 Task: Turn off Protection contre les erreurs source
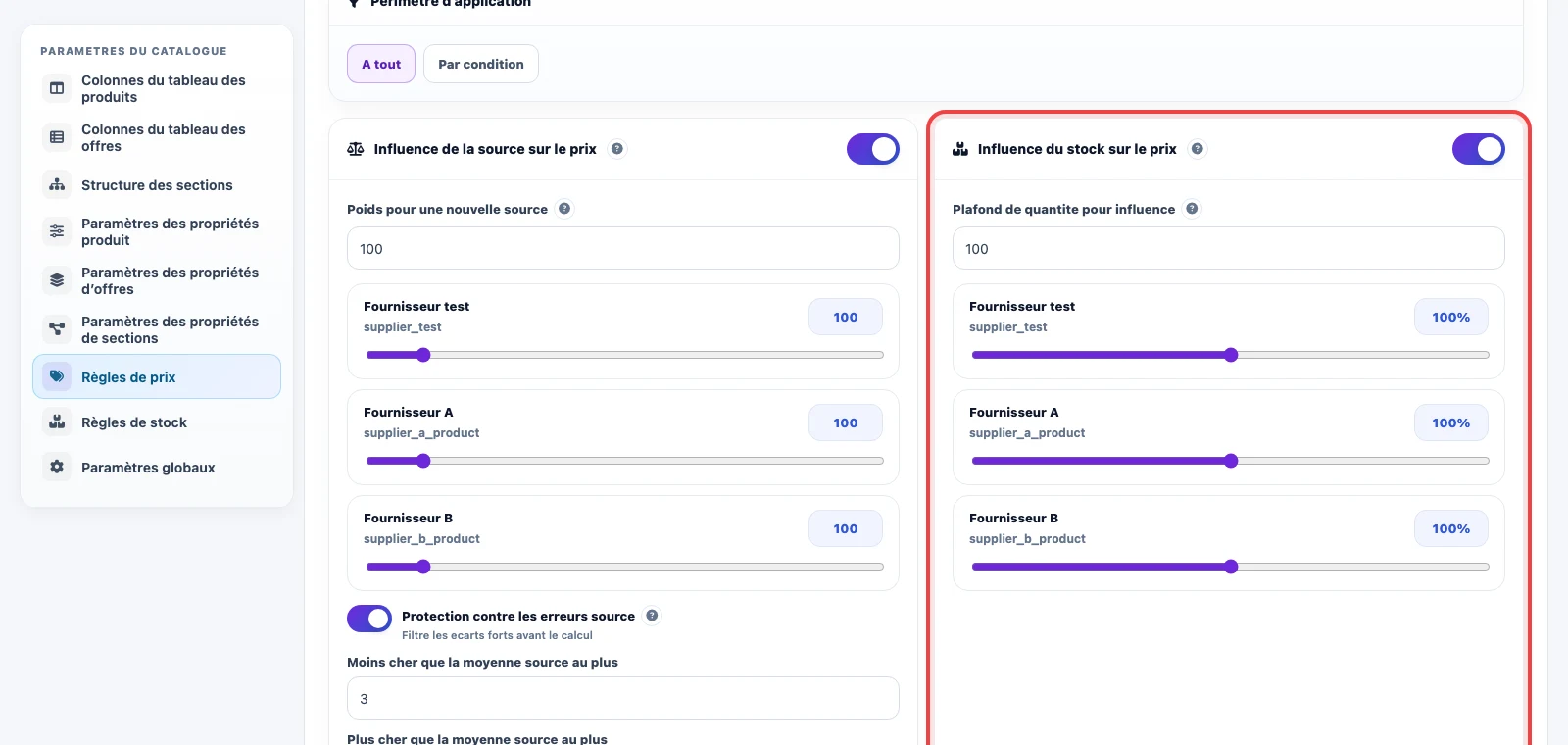pyautogui.click(x=369, y=619)
